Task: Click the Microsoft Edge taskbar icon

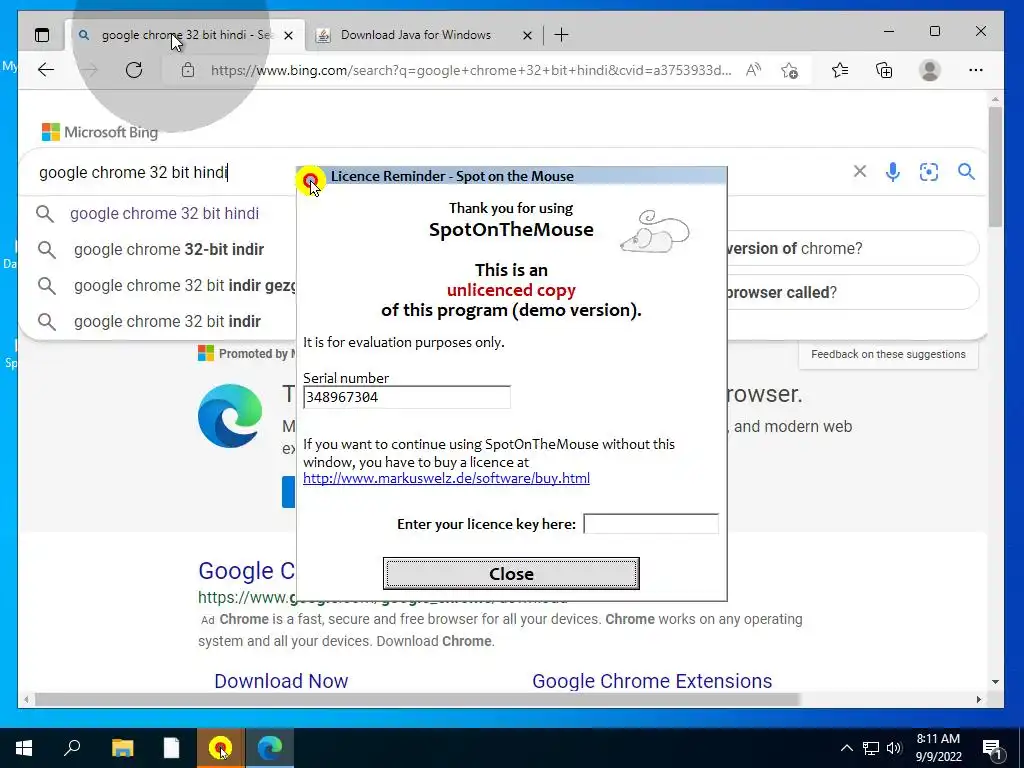Action: tap(269, 748)
